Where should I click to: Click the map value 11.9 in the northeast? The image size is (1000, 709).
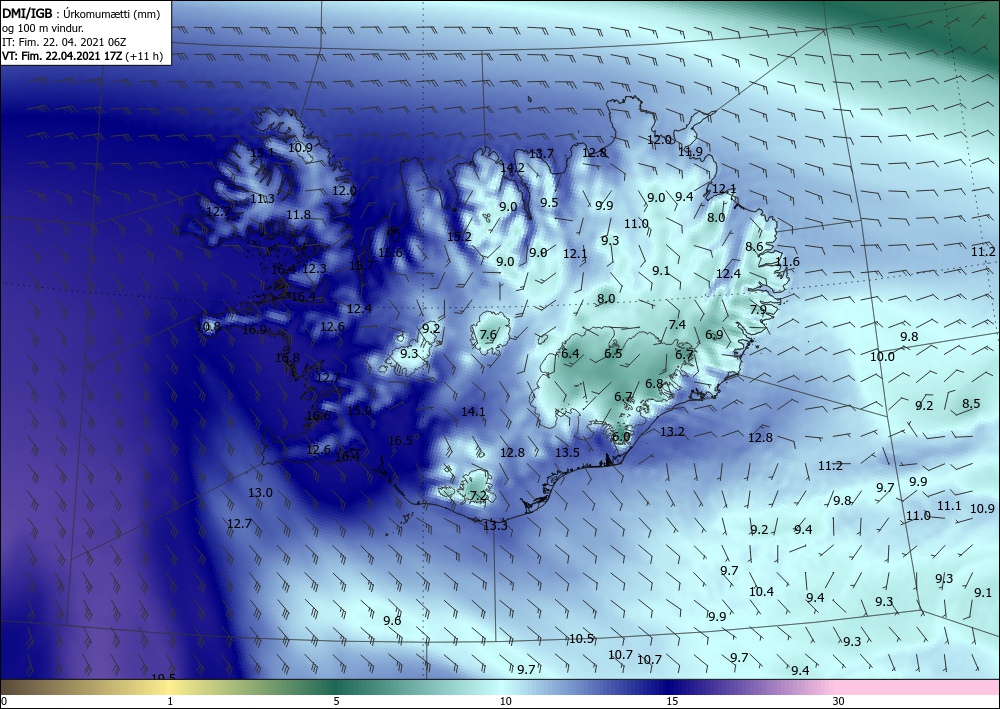(690, 152)
